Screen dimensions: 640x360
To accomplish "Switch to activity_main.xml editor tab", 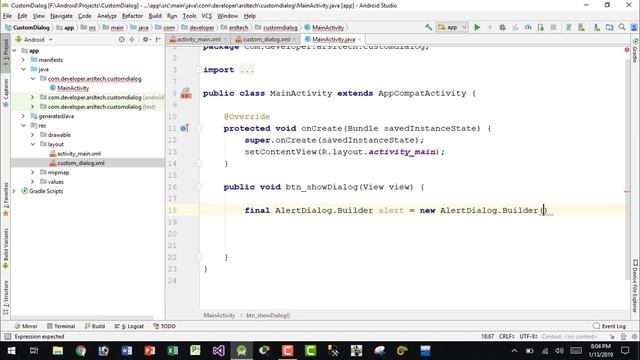I will click(198, 40).
